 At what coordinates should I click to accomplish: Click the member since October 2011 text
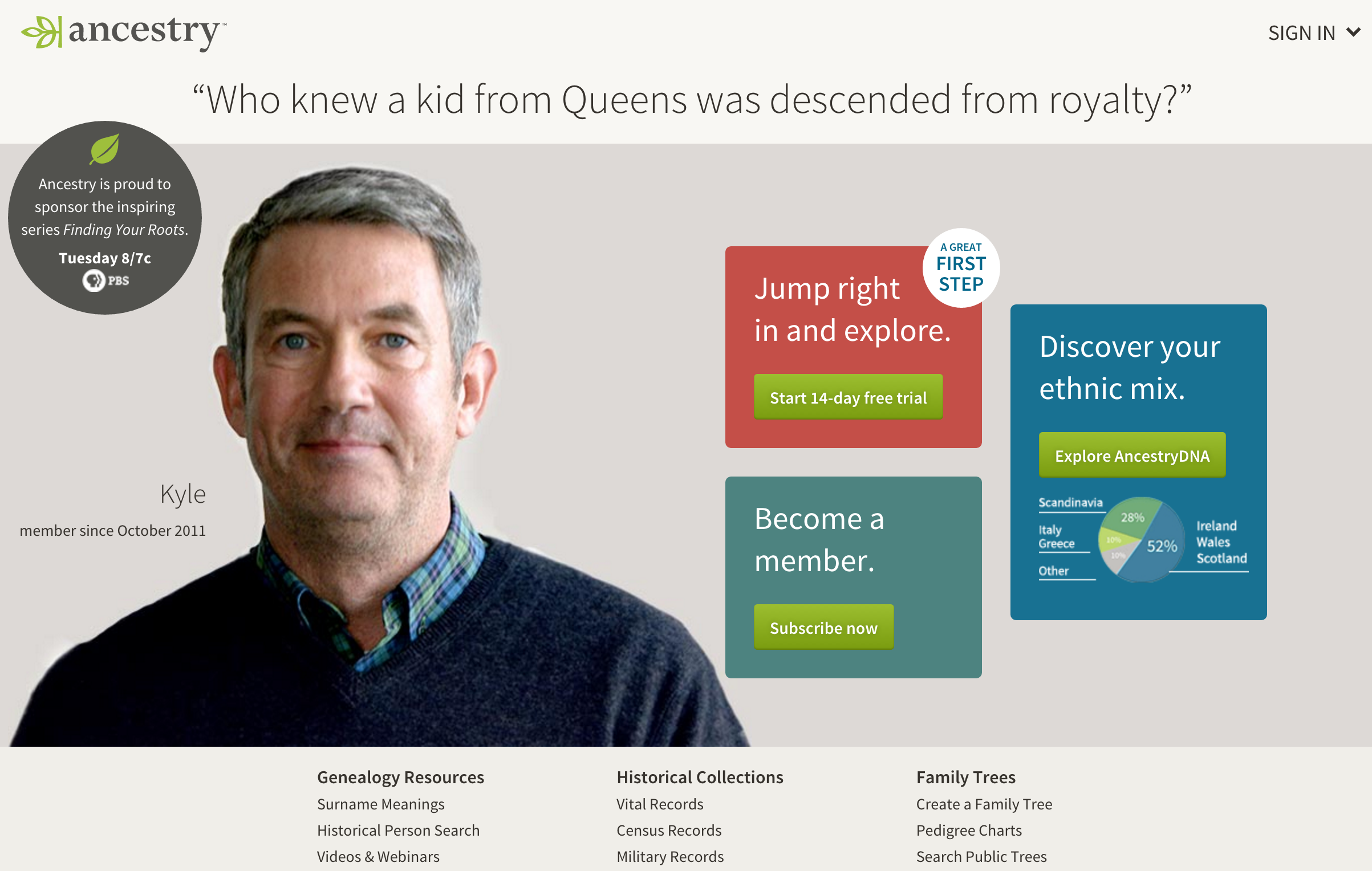(x=112, y=530)
